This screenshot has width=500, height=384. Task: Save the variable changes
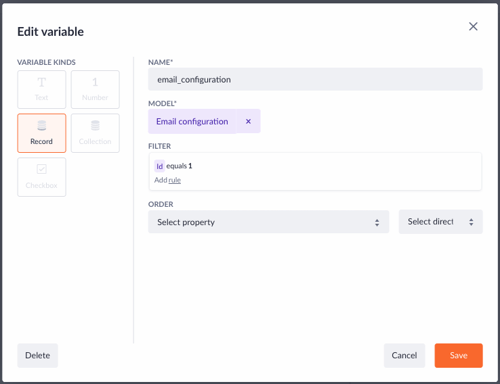[x=458, y=355]
